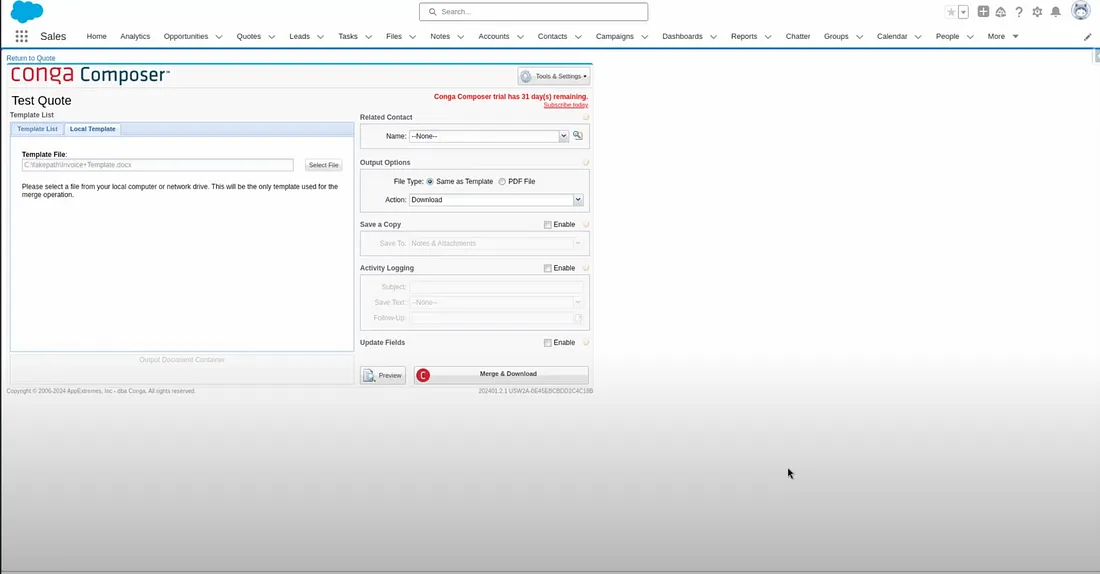Click the Select File button
Image resolution: width=1100 pixels, height=574 pixels.
point(323,165)
